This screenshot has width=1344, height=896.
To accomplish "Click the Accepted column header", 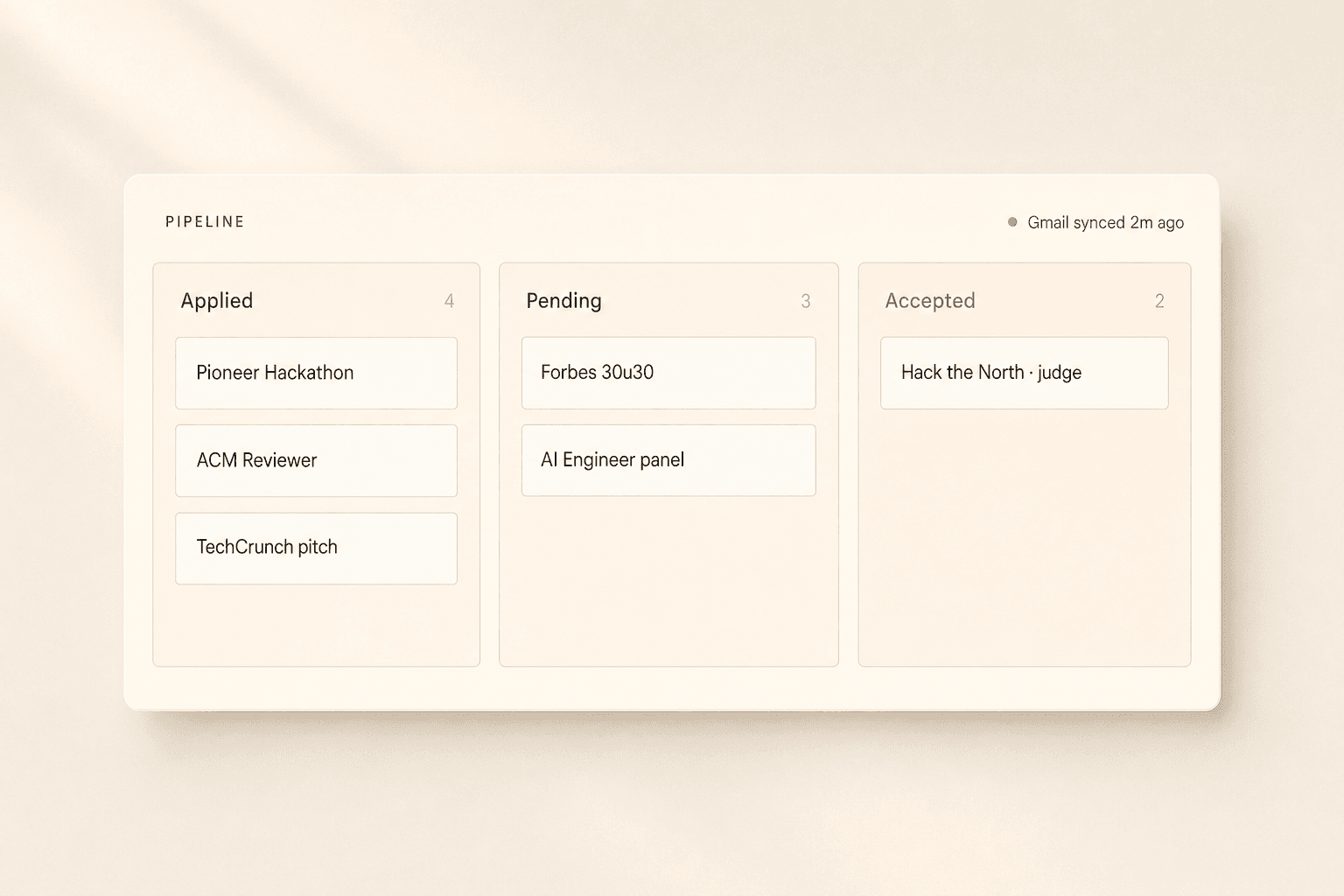I will point(930,301).
